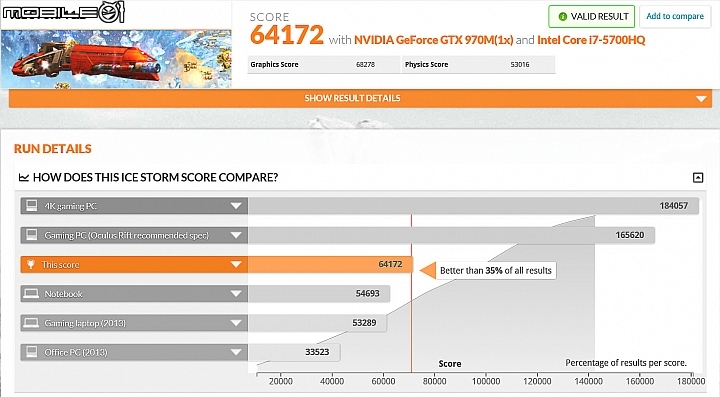The width and height of the screenshot is (720, 397).
Task: Click the laptop icon on the Notebook row
Action: [31, 294]
